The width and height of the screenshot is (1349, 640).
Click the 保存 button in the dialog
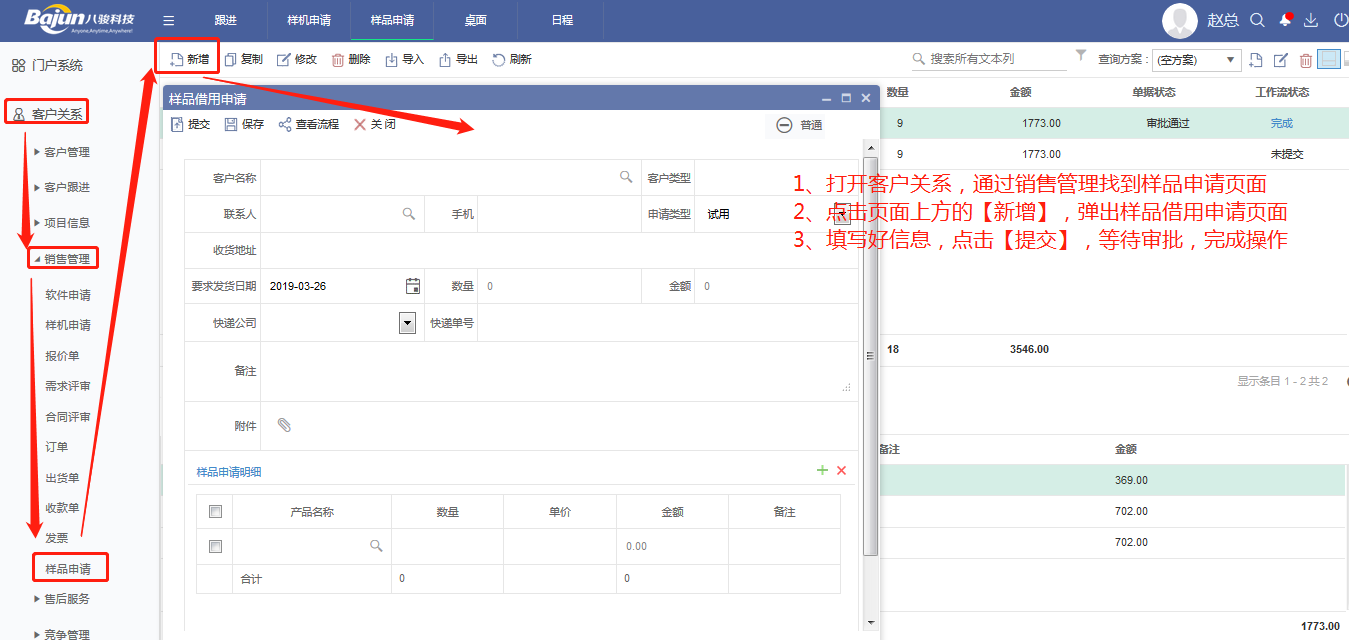click(244, 125)
